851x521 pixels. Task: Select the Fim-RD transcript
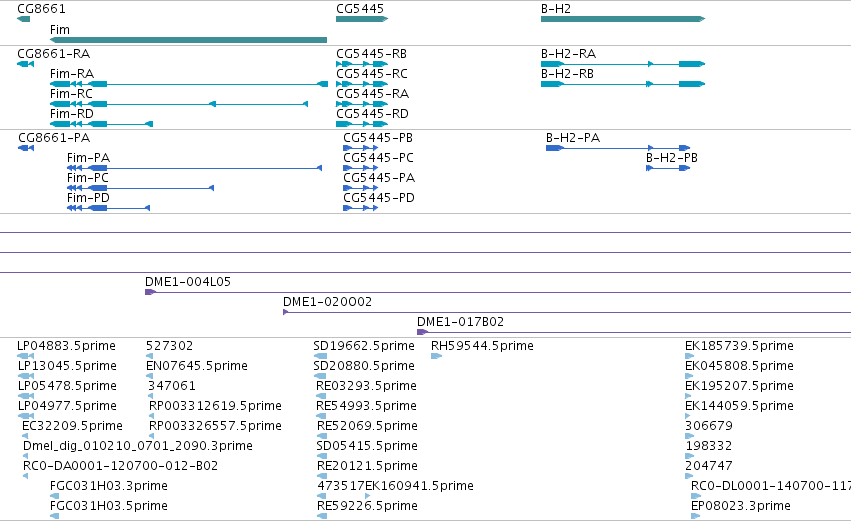101,124
